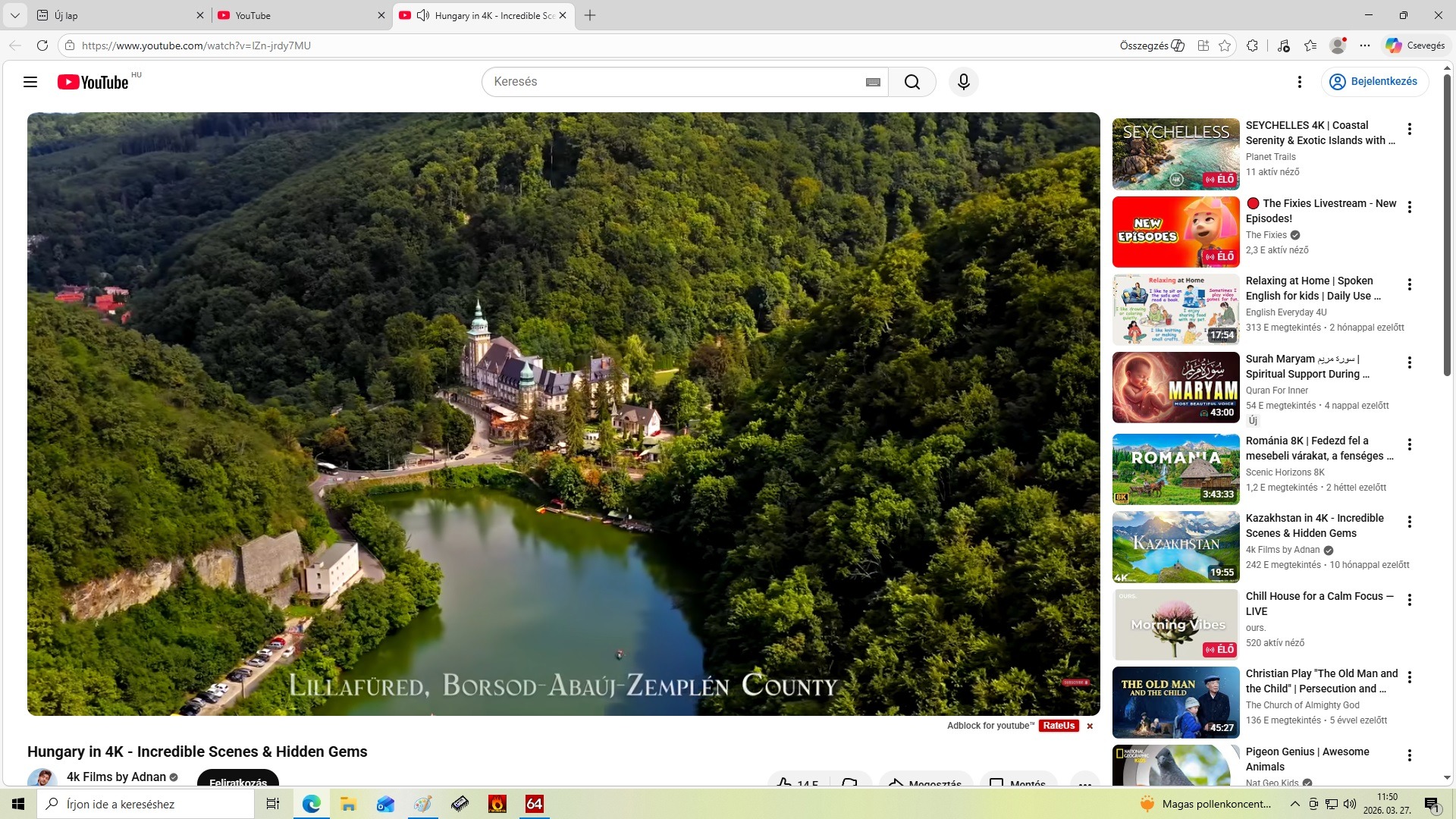Open the Kazakhstan in 4K video thumbnail
Screen dimensions: 1456x819
pyautogui.click(x=1175, y=547)
